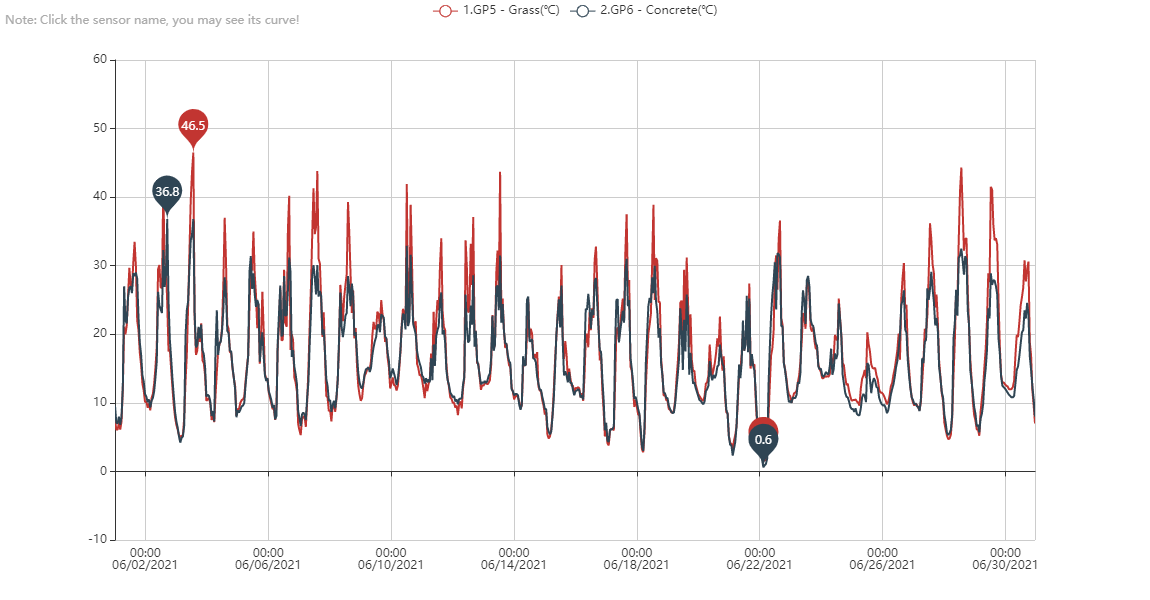Screen dimensions: 1150x600
Task: Click the 06/14/2021 x-axis date label
Action: 514,565
